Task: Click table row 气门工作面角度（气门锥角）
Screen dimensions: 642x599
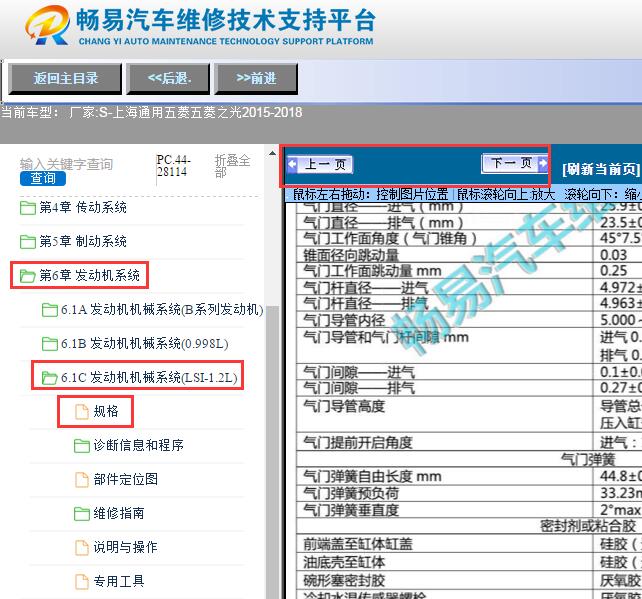Action: point(469,238)
